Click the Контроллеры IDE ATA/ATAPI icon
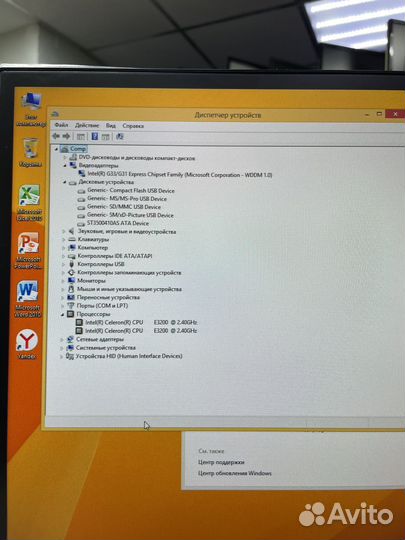Image resolution: width=405 pixels, height=540 pixels. click(x=72, y=256)
